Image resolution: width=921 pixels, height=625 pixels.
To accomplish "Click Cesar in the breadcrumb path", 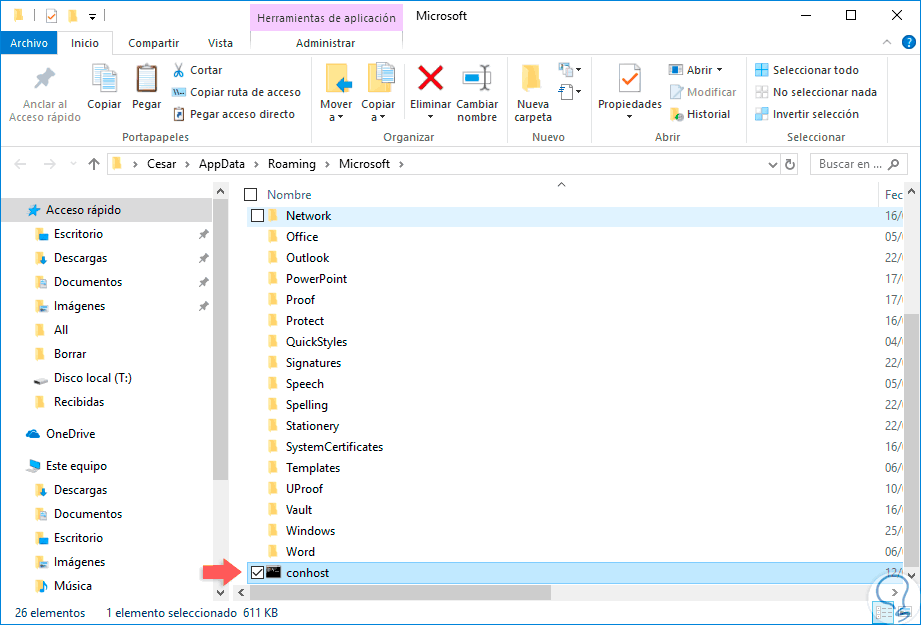I will coord(162,164).
